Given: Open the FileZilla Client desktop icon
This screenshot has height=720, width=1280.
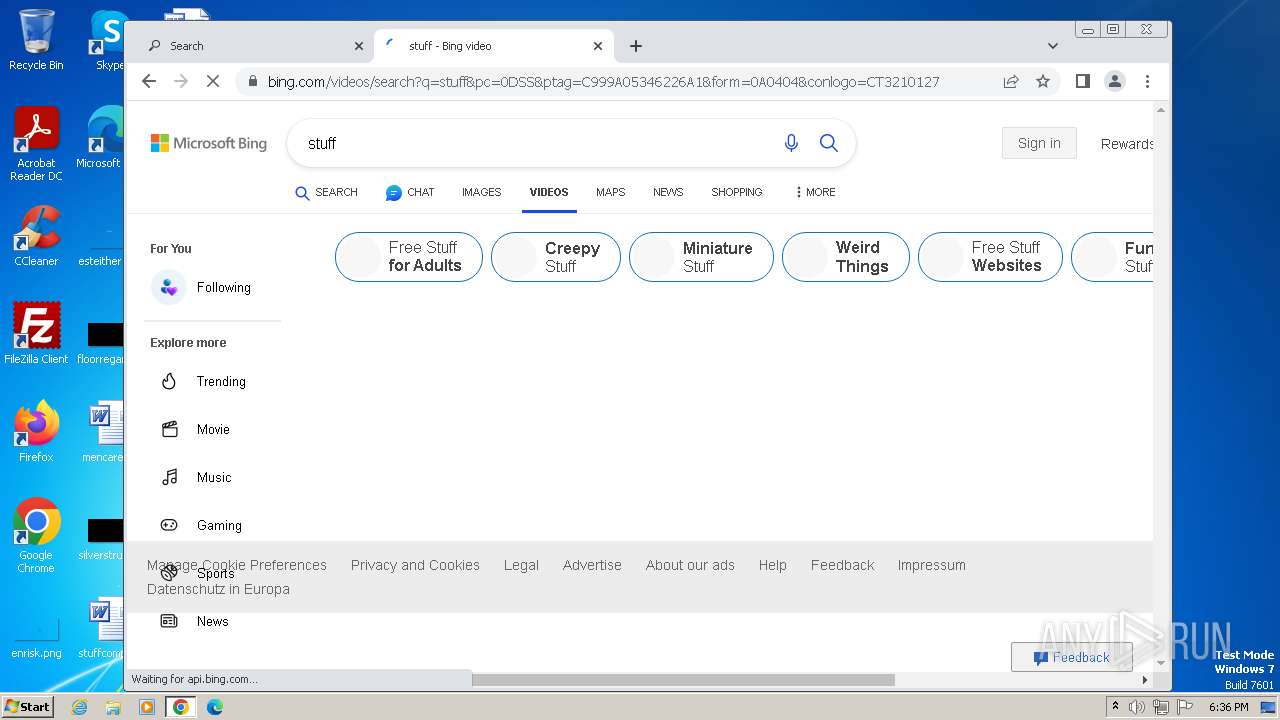Looking at the screenshot, I should [36, 333].
